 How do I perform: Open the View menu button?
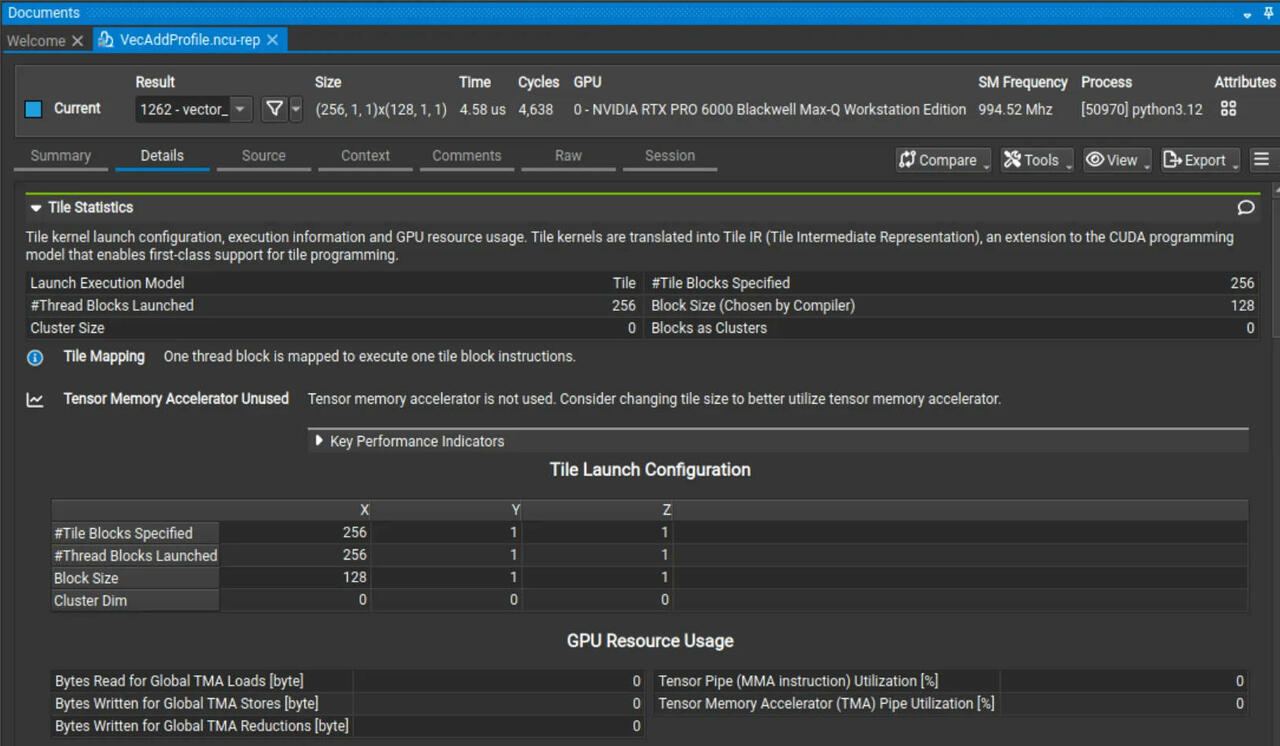[1113, 160]
